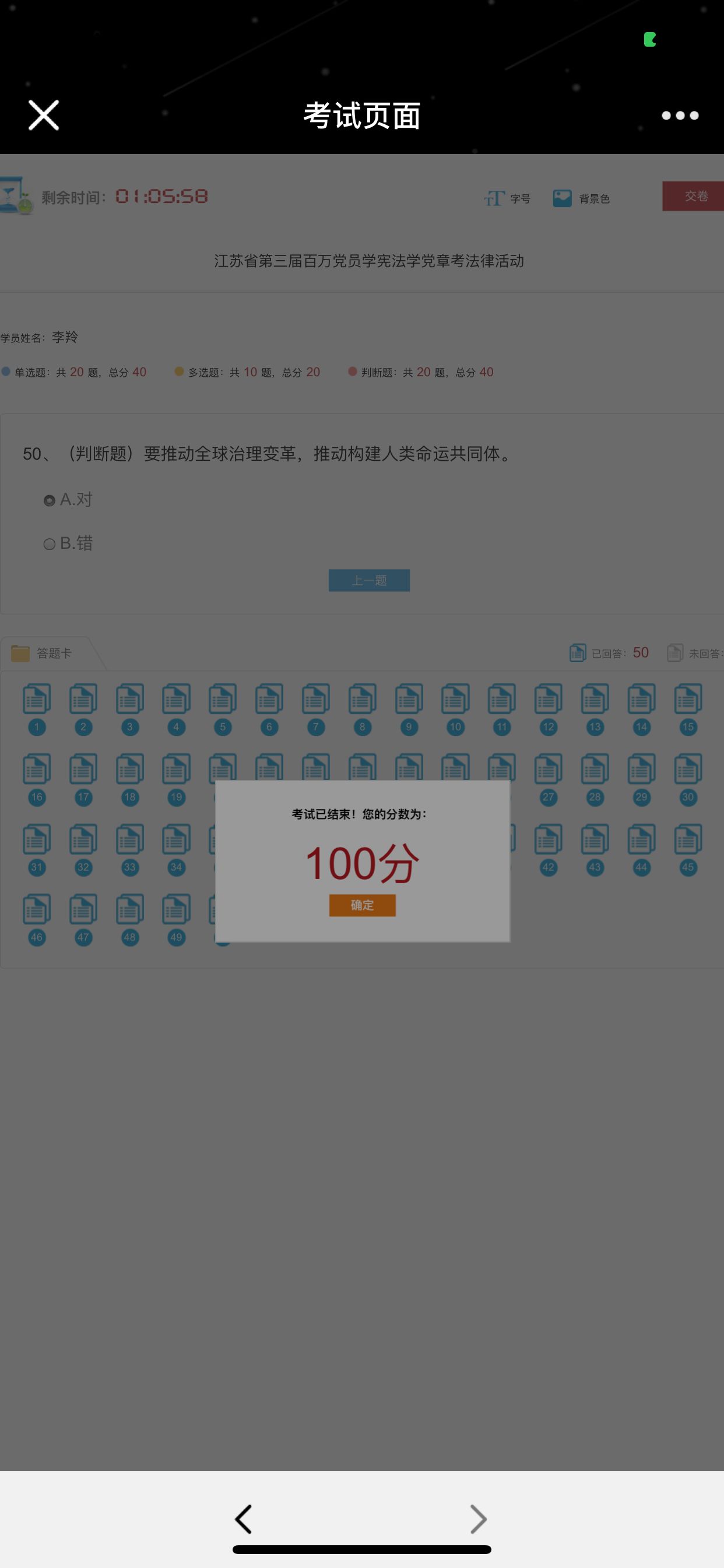Go to previous question with 上一题
Screen dimensions: 724x1568
pyautogui.click(x=368, y=580)
